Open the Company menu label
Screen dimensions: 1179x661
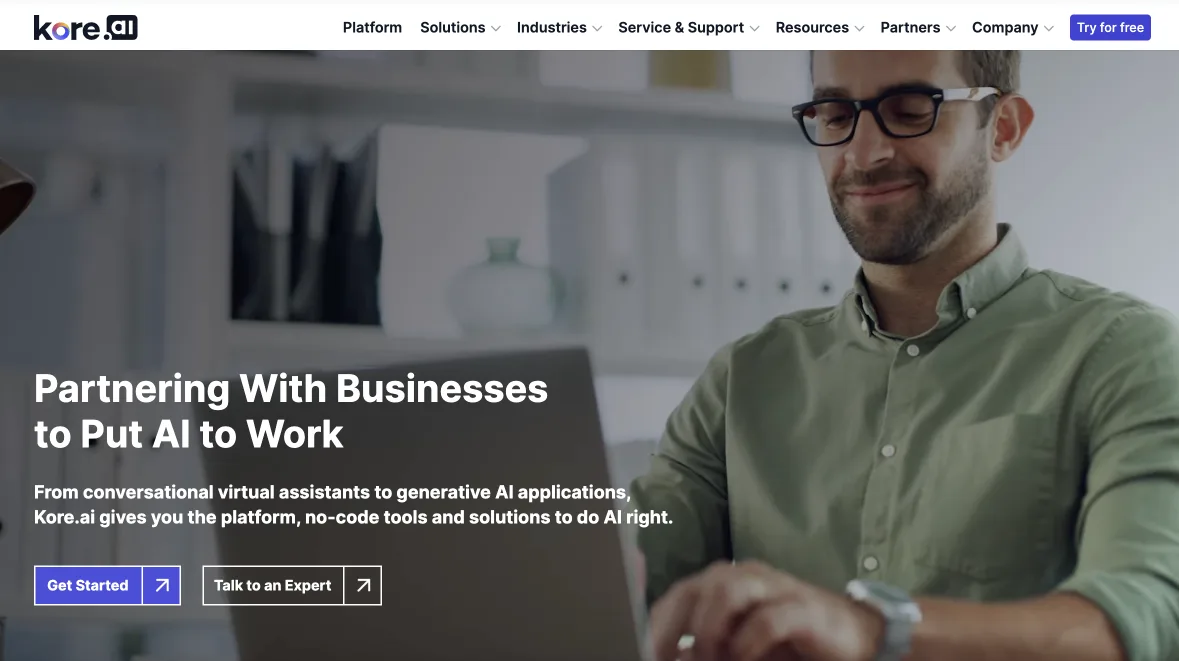click(1005, 28)
